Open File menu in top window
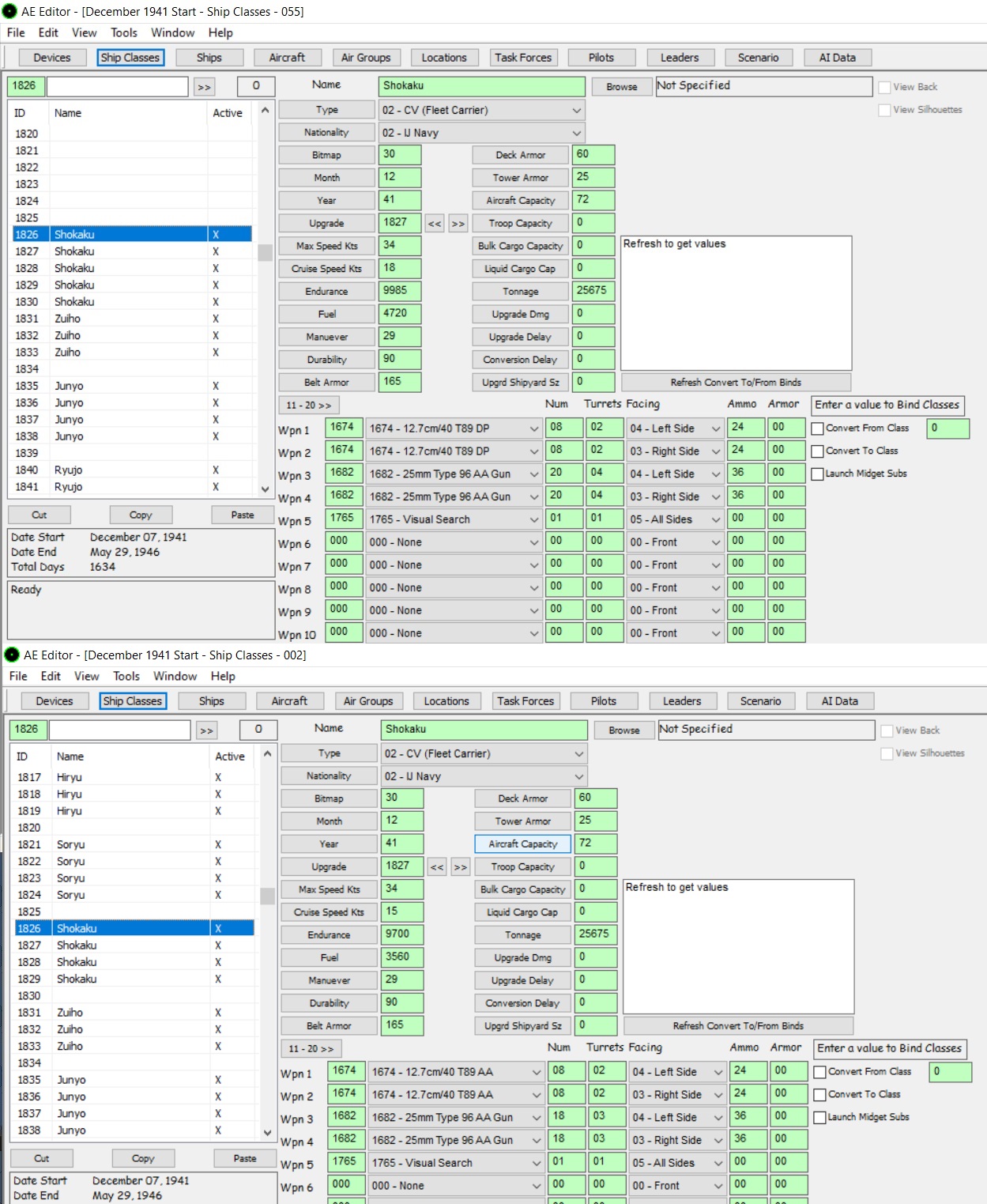The height and width of the screenshot is (1204, 987). (16, 32)
